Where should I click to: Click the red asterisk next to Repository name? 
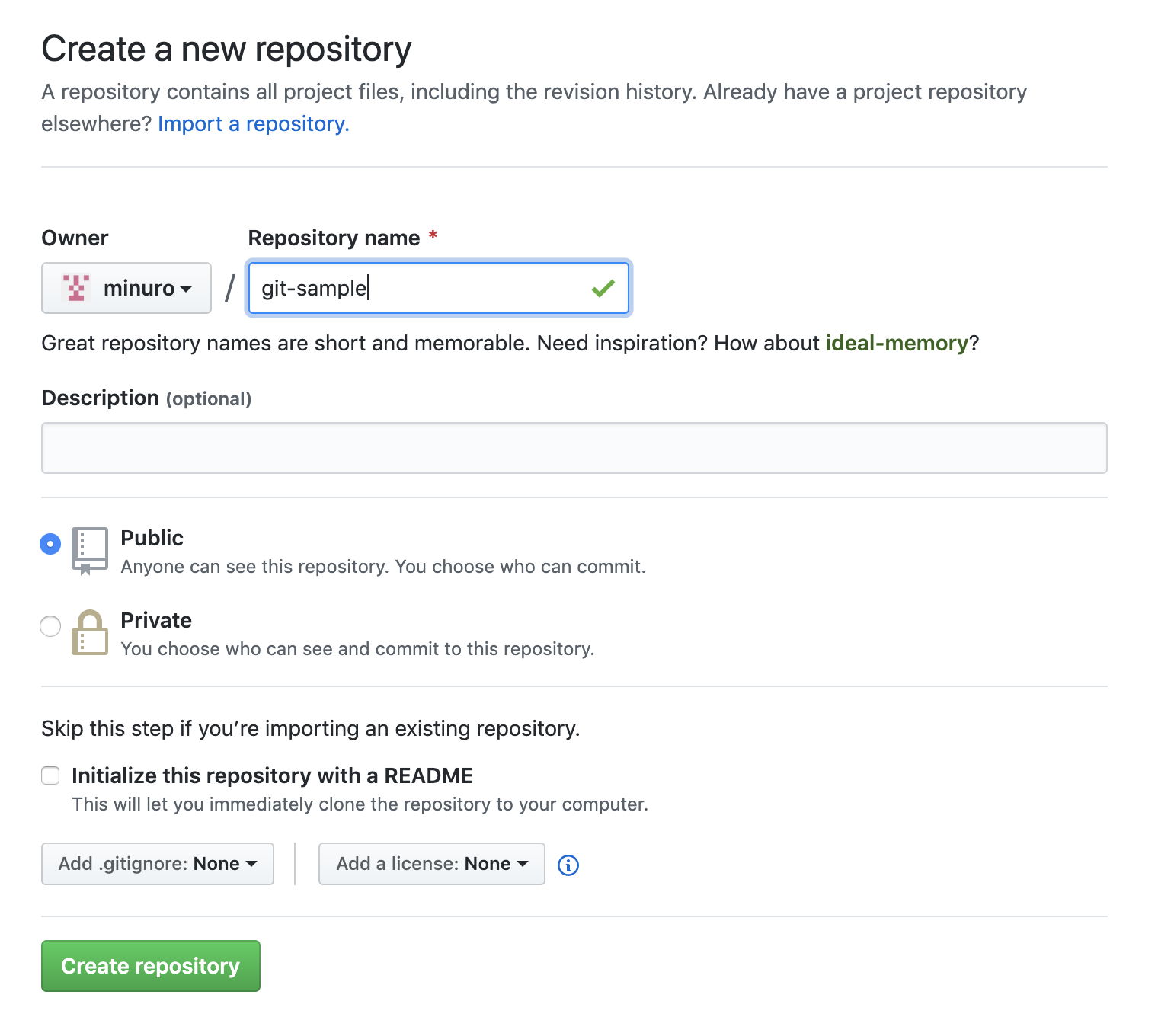(x=432, y=237)
